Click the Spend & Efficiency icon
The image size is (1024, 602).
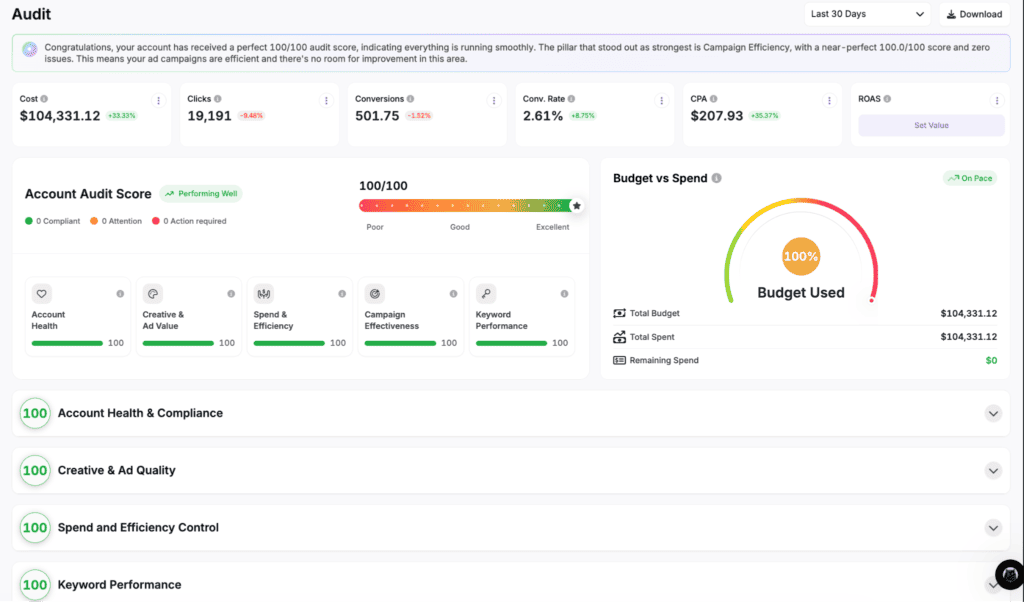tap(264, 294)
